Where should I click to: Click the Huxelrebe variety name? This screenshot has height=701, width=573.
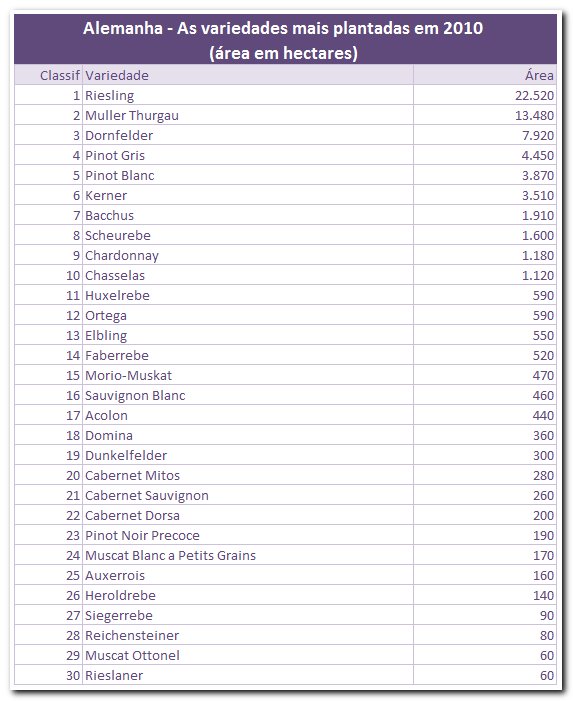(x=117, y=296)
